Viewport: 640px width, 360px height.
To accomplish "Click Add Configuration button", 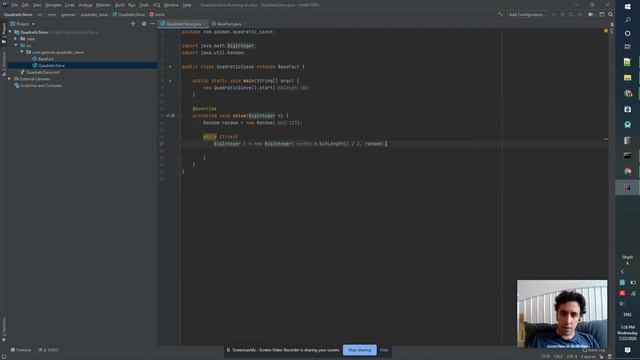I will [x=527, y=14].
